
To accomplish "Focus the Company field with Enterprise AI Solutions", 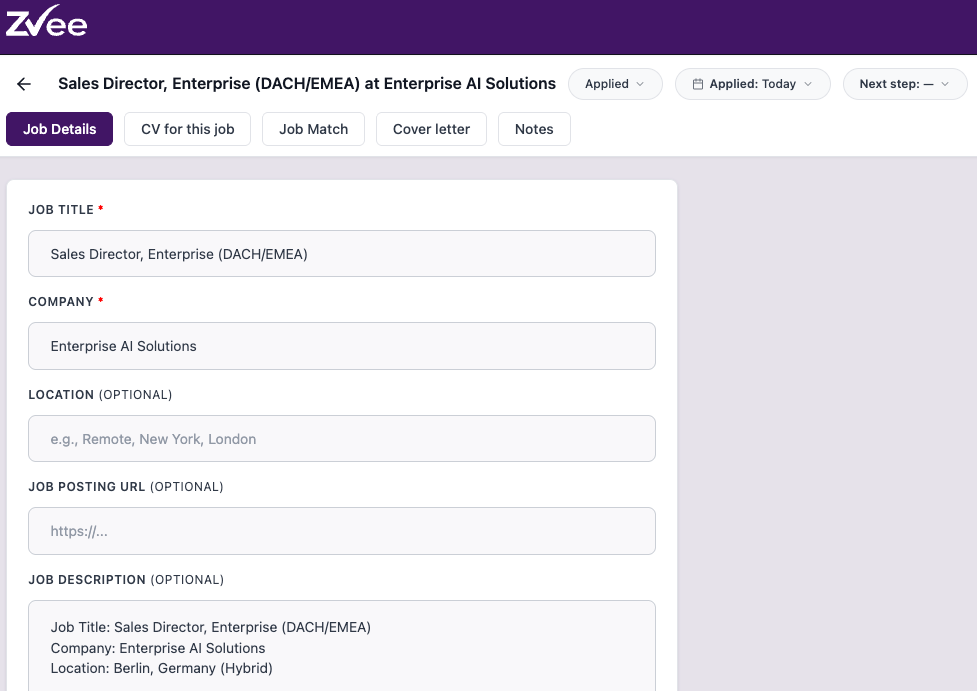I will point(342,346).
